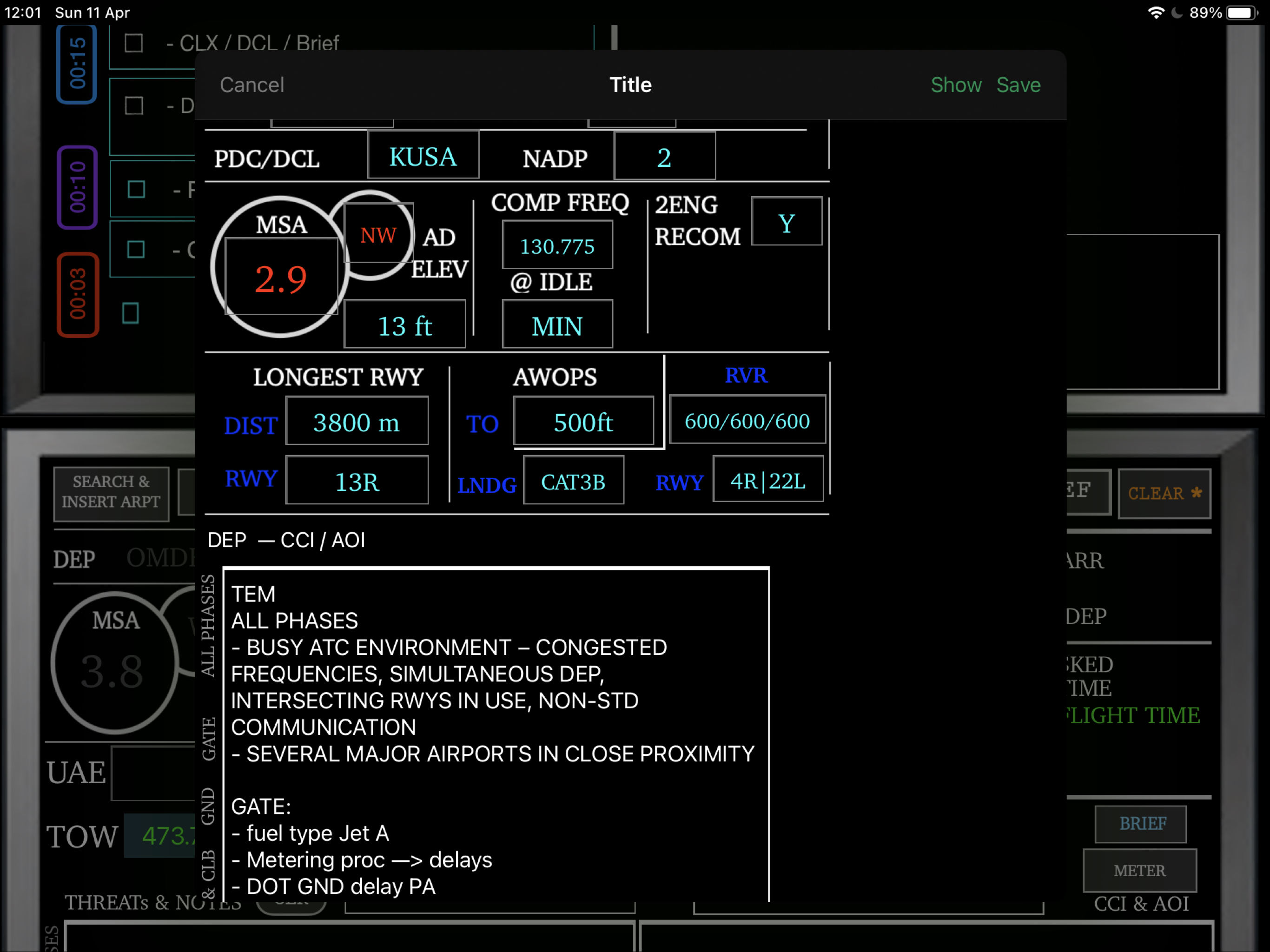1270x952 pixels.
Task: Tick the second checklist checkbox
Action: pyautogui.click(x=134, y=106)
